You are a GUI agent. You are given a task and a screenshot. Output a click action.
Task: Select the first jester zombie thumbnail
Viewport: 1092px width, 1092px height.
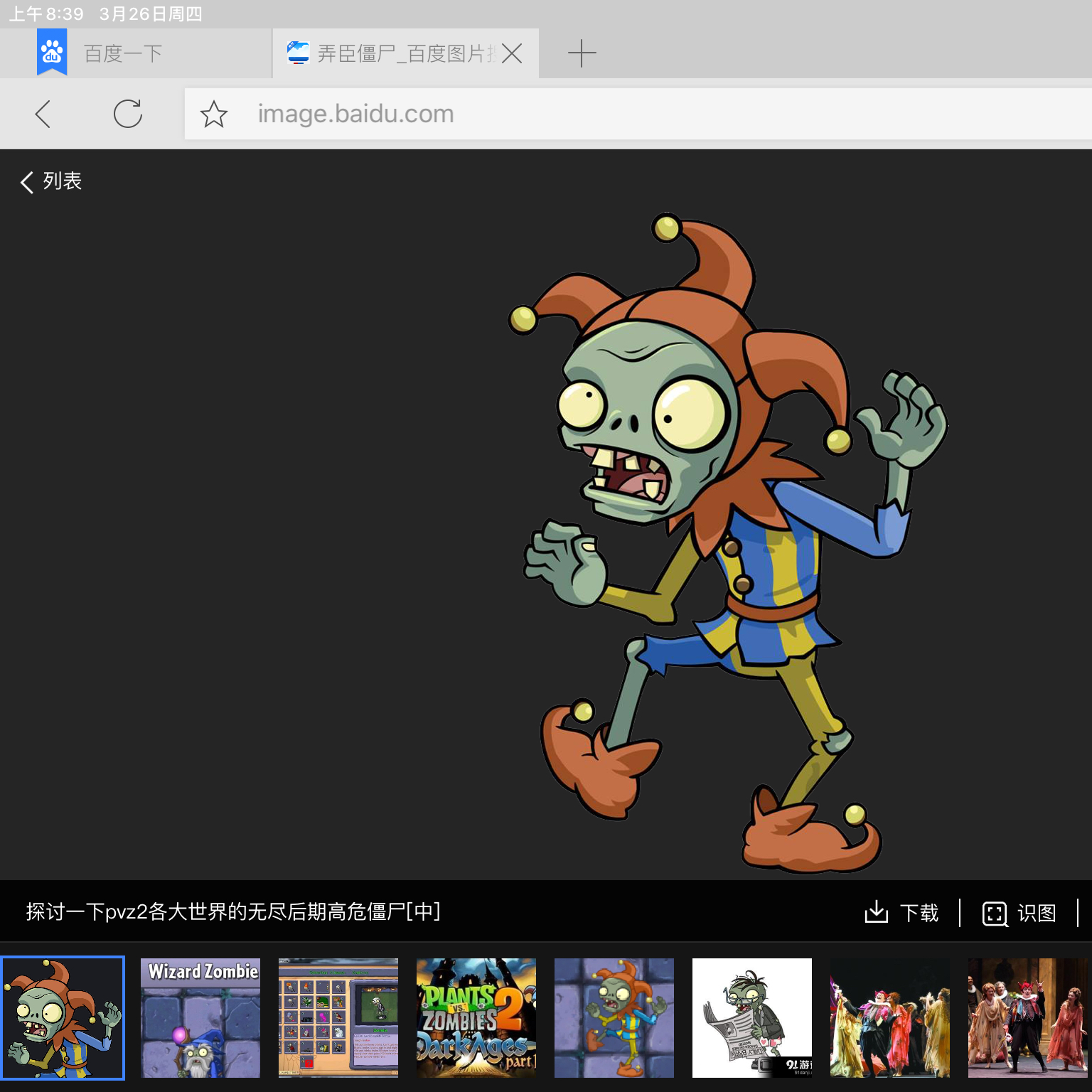[x=63, y=1018]
